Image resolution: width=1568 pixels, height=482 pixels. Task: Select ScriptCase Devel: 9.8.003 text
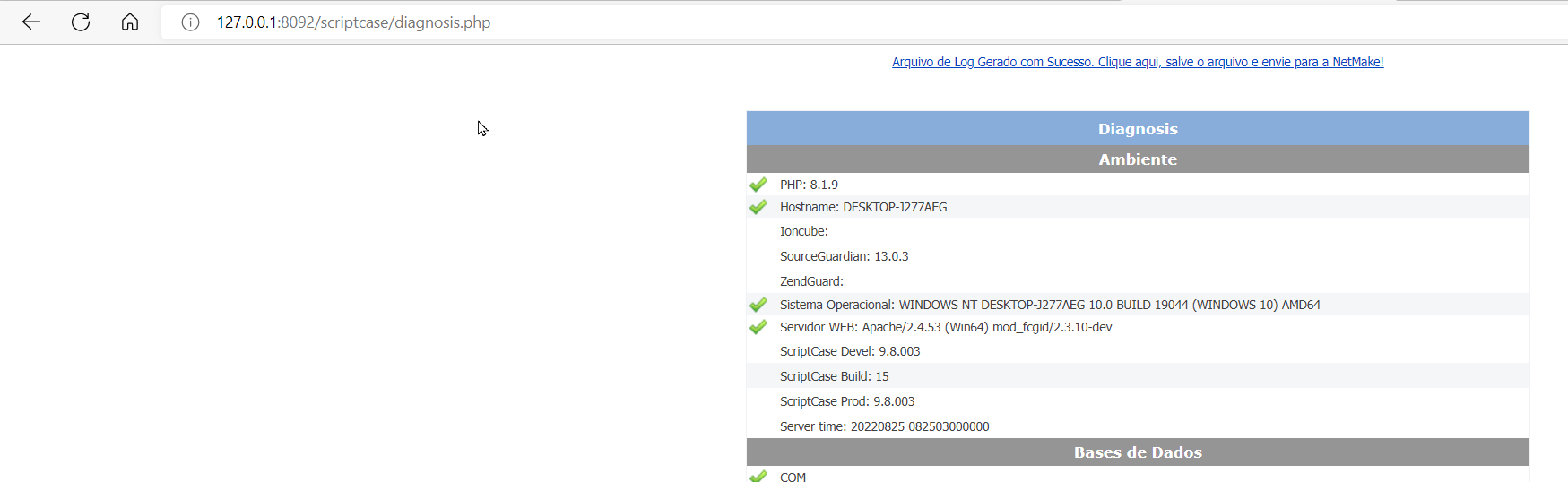tap(850, 351)
